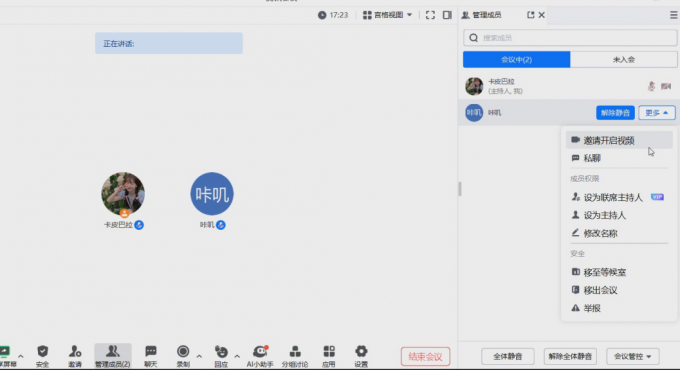680x370 pixels.
Task: Choose 设为主持人 in the menu
Action: [619, 215]
